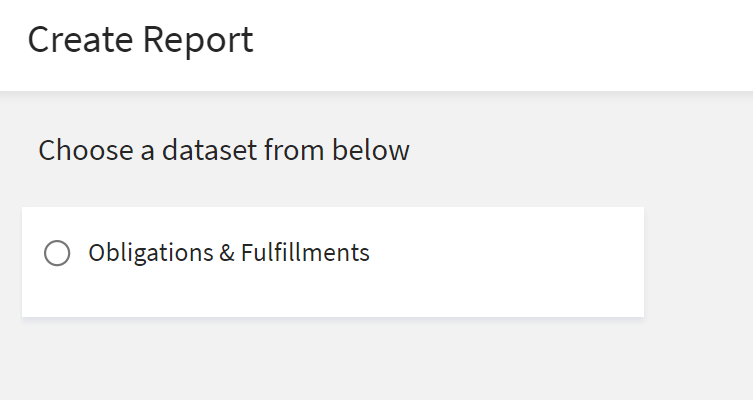Click the gray area right of the dataset card
Screen dimensions: 753x400
click(x=698, y=262)
